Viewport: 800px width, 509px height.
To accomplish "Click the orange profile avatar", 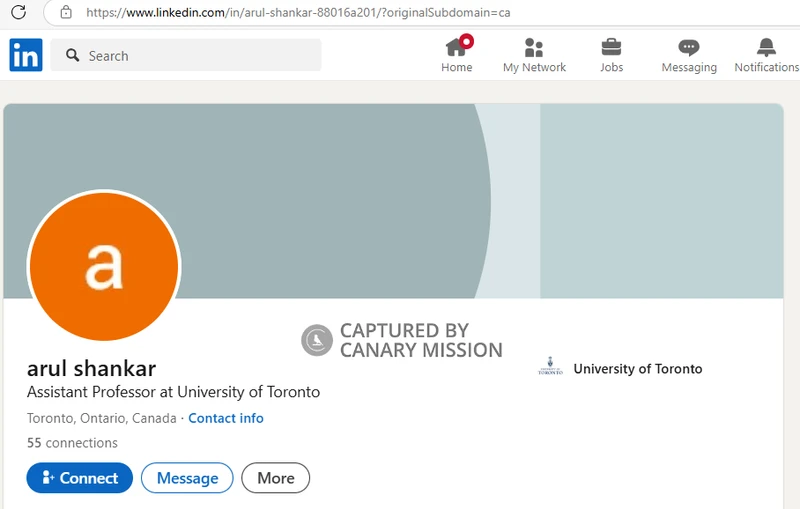I will pos(104,266).
